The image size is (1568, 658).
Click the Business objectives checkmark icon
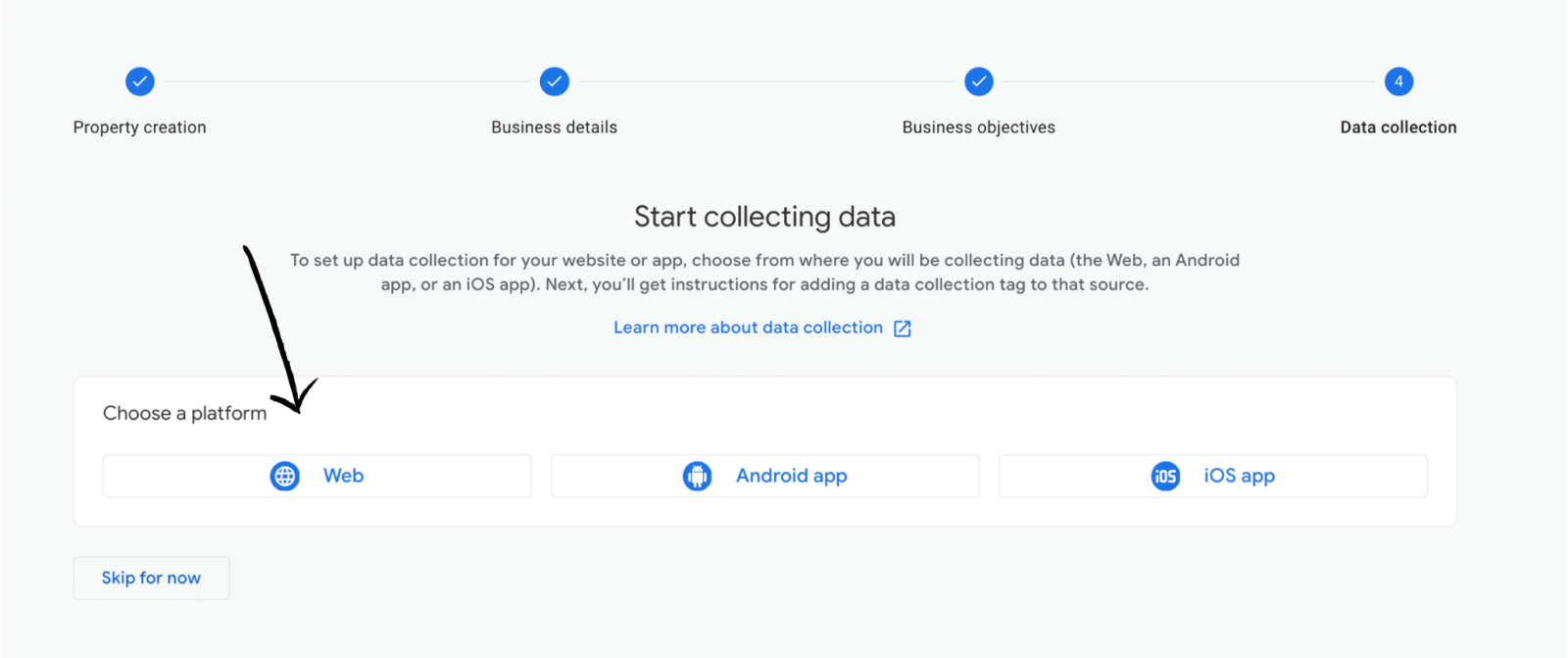(978, 81)
